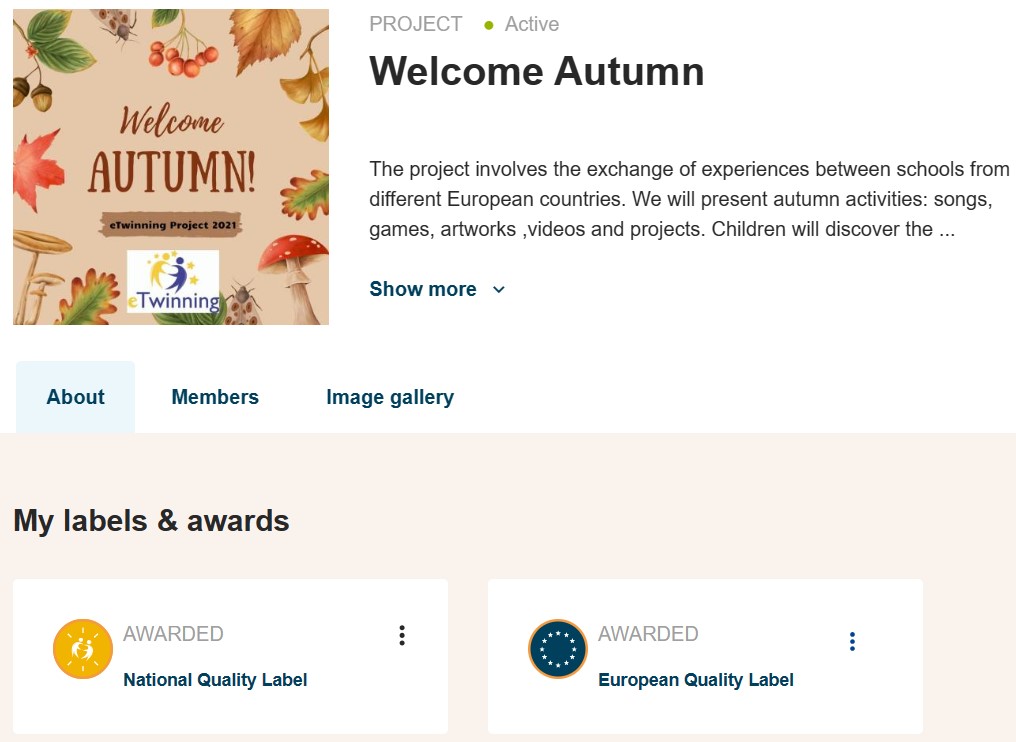Viewport: 1016px width, 742px height.
Task: Open the European Quality Label link
Action: click(x=696, y=680)
